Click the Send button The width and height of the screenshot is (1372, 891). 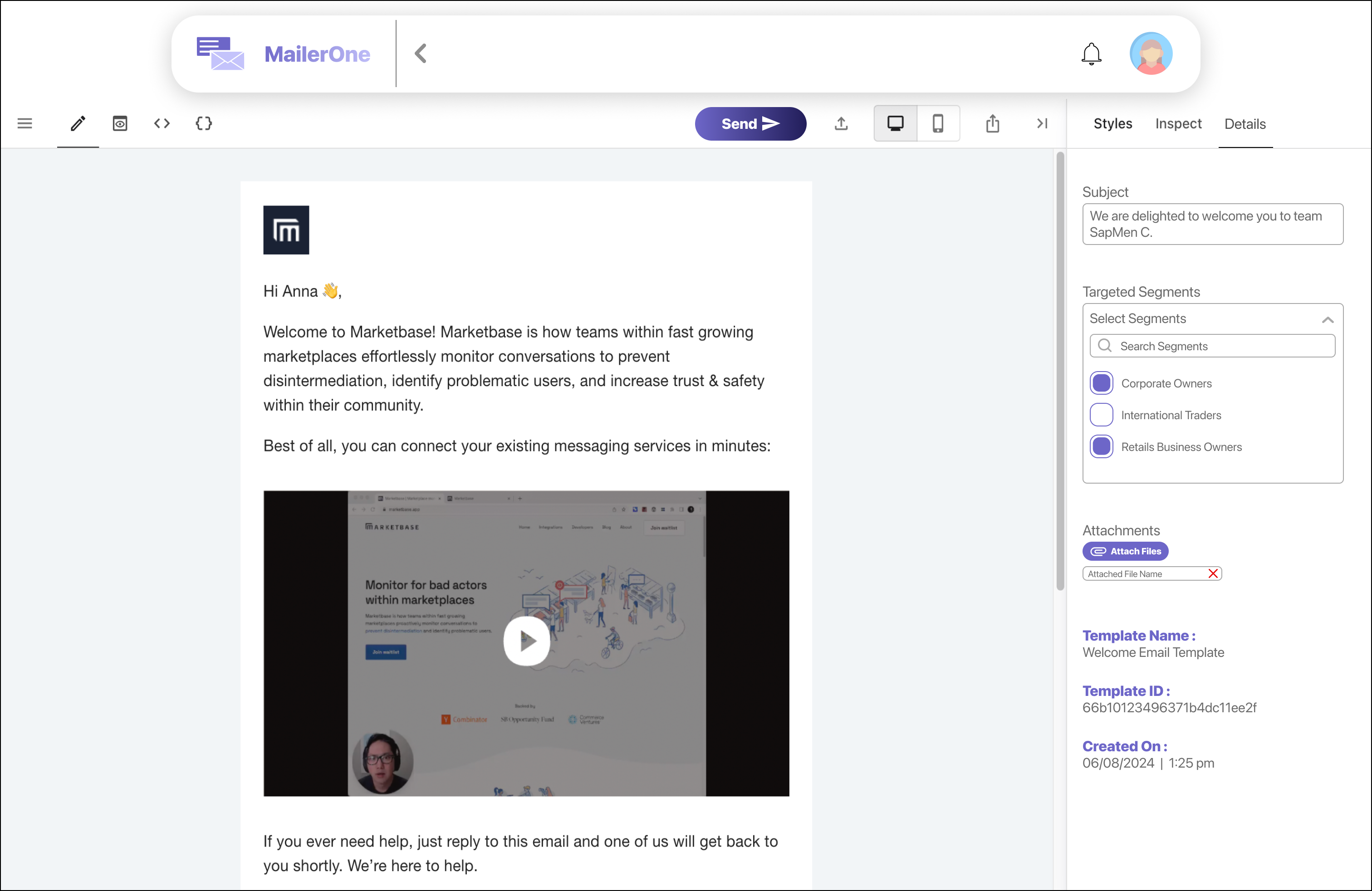pyautogui.click(x=750, y=123)
